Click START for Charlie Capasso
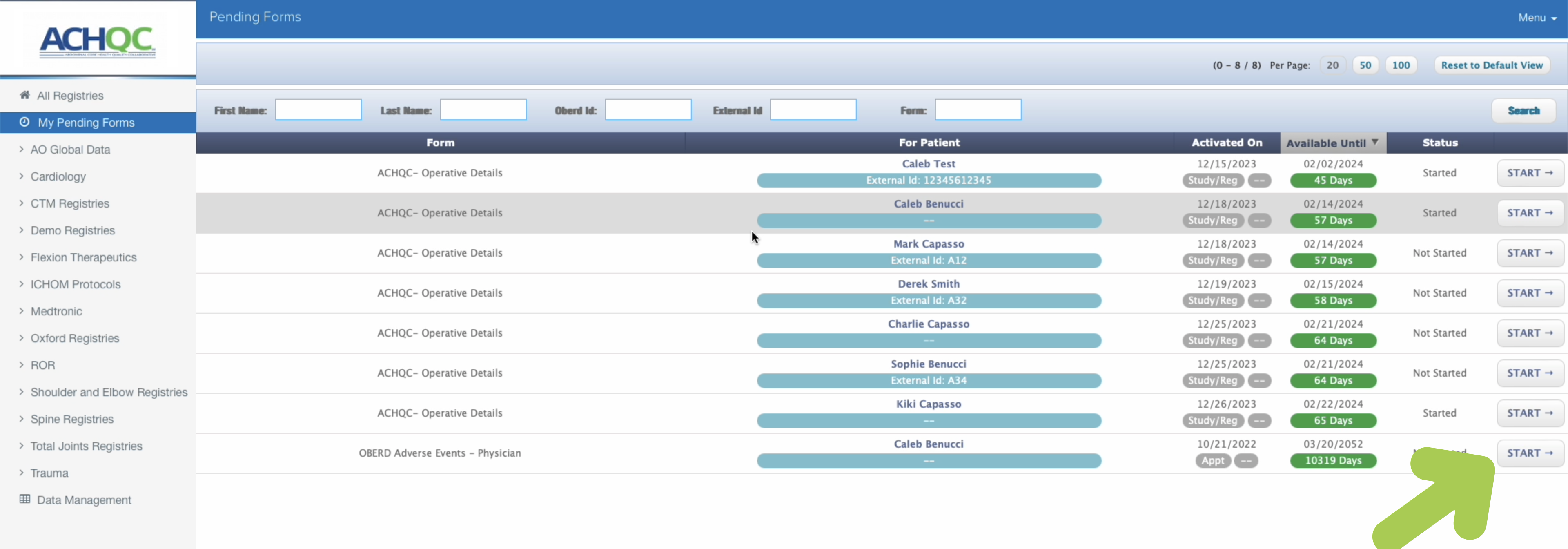This screenshot has height=549, width=1568. coord(1530,333)
